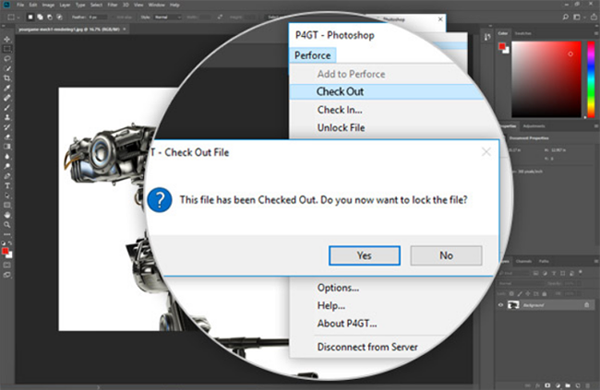Click the question mark icon in dialog
Image resolution: width=600 pixels, height=390 pixels.
(160, 200)
